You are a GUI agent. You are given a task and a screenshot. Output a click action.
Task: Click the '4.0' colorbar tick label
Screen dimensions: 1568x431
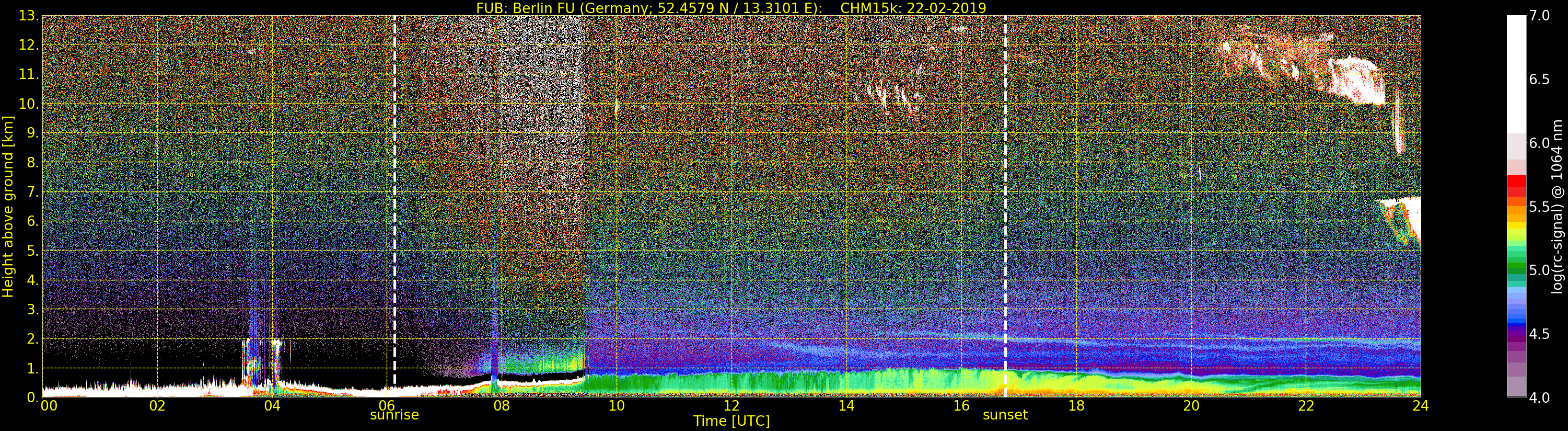1539,398
